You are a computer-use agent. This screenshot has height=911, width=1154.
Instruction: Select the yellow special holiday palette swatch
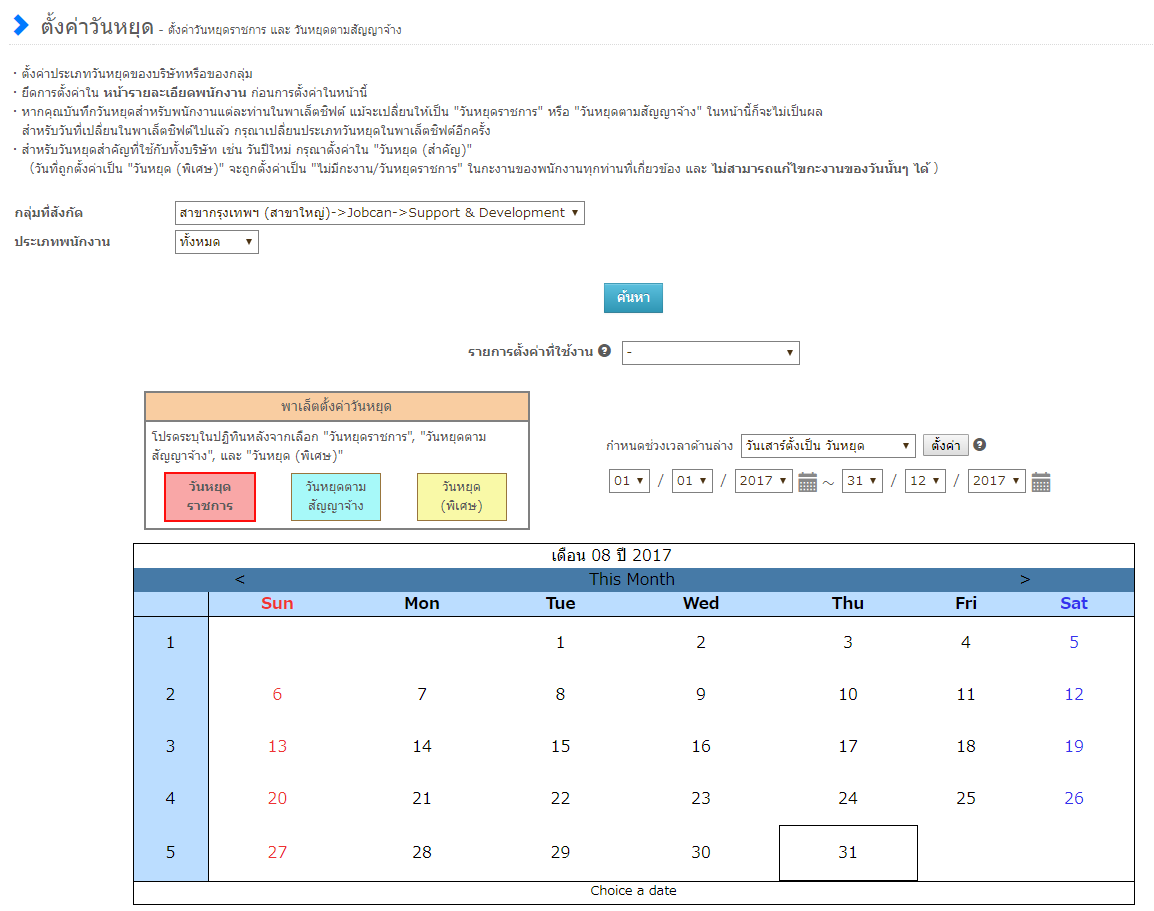click(462, 497)
